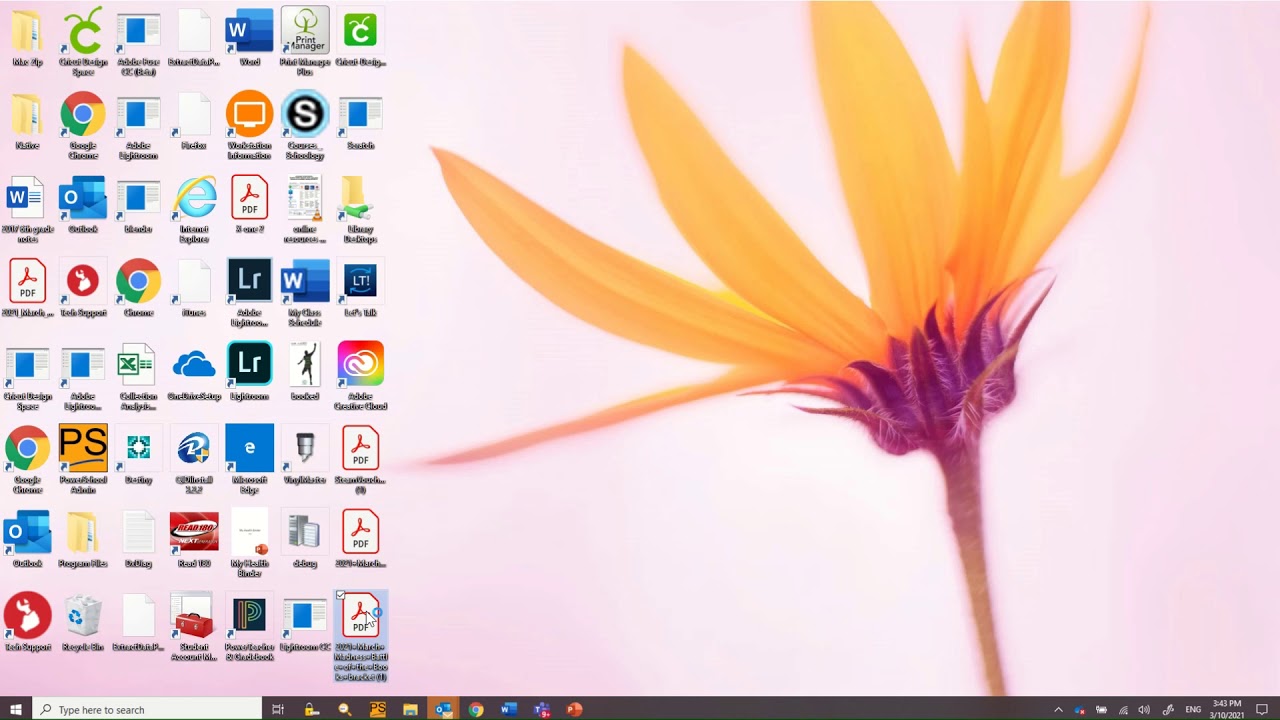The width and height of the screenshot is (1280, 720).
Task: Select the 2017 6th grade notes document
Action: (27, 210)
